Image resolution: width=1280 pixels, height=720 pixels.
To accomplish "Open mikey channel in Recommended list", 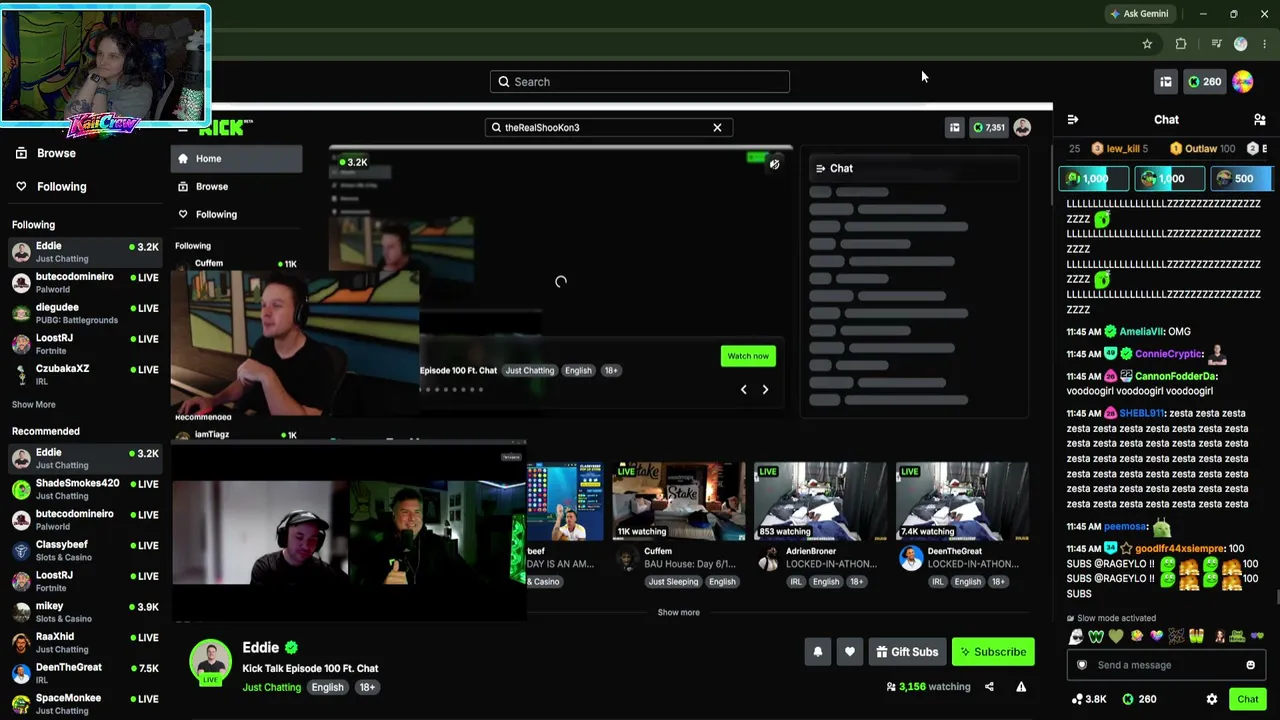I will tap(85, 612).
